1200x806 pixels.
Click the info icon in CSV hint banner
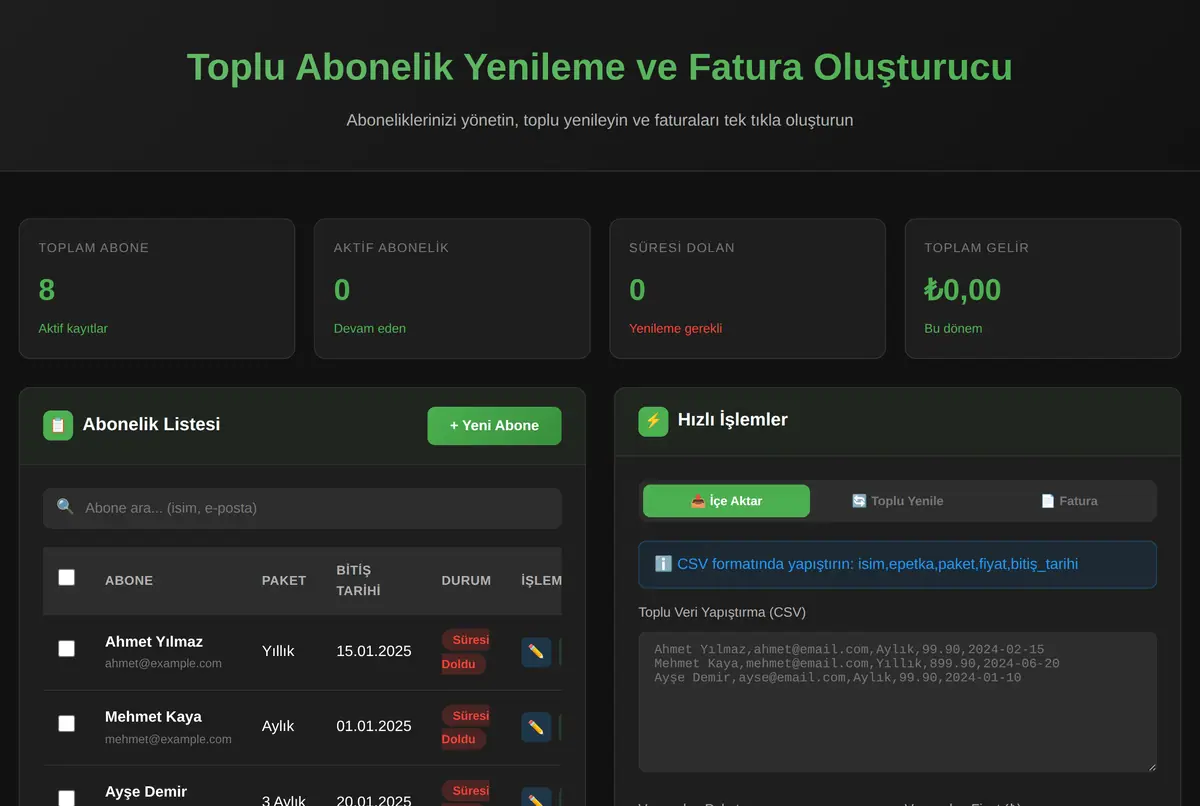tap(663, 564)
